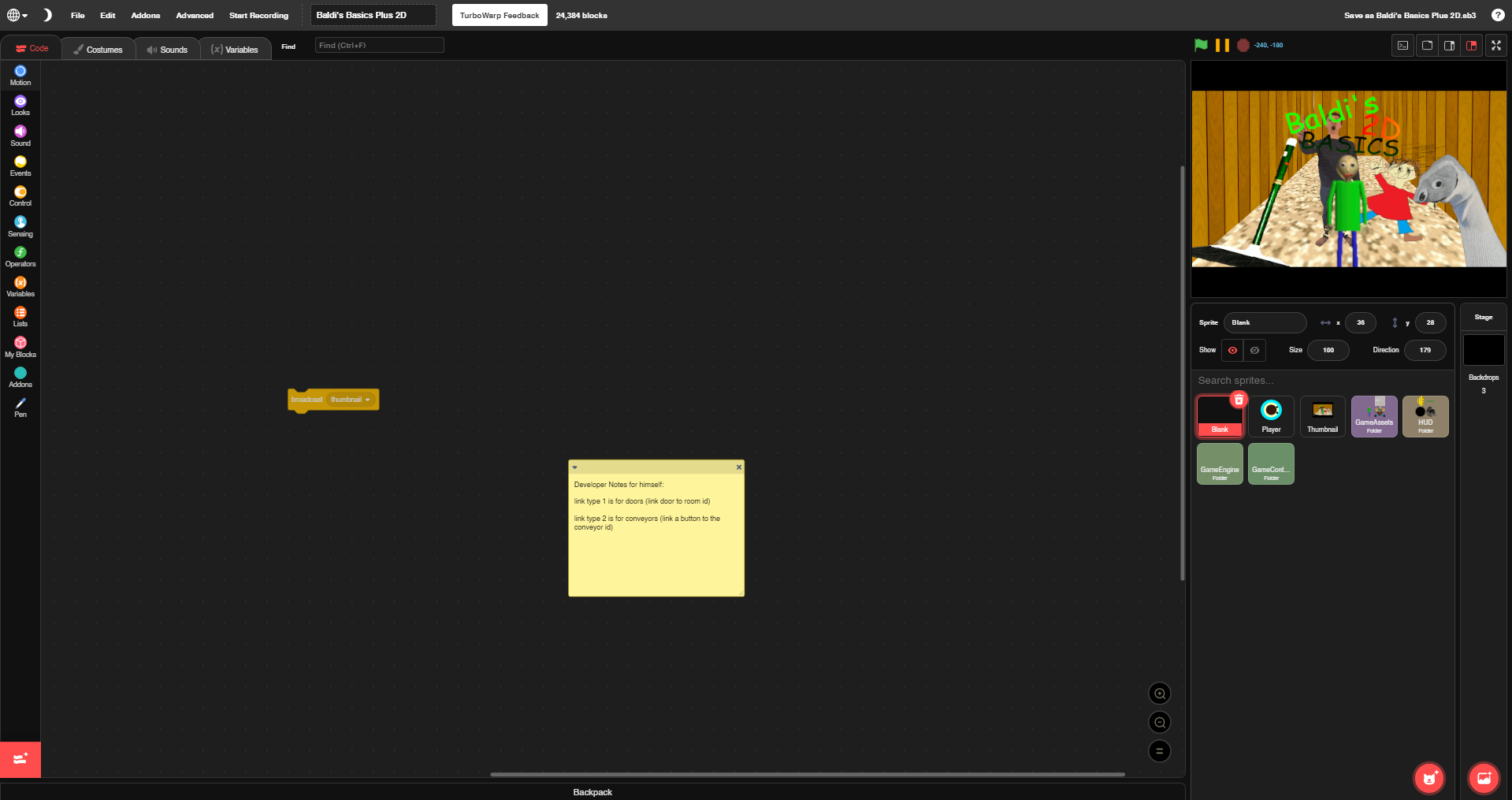Run the project with the green flag
Screen dimensions: 1512x800
pos(1200,45)
